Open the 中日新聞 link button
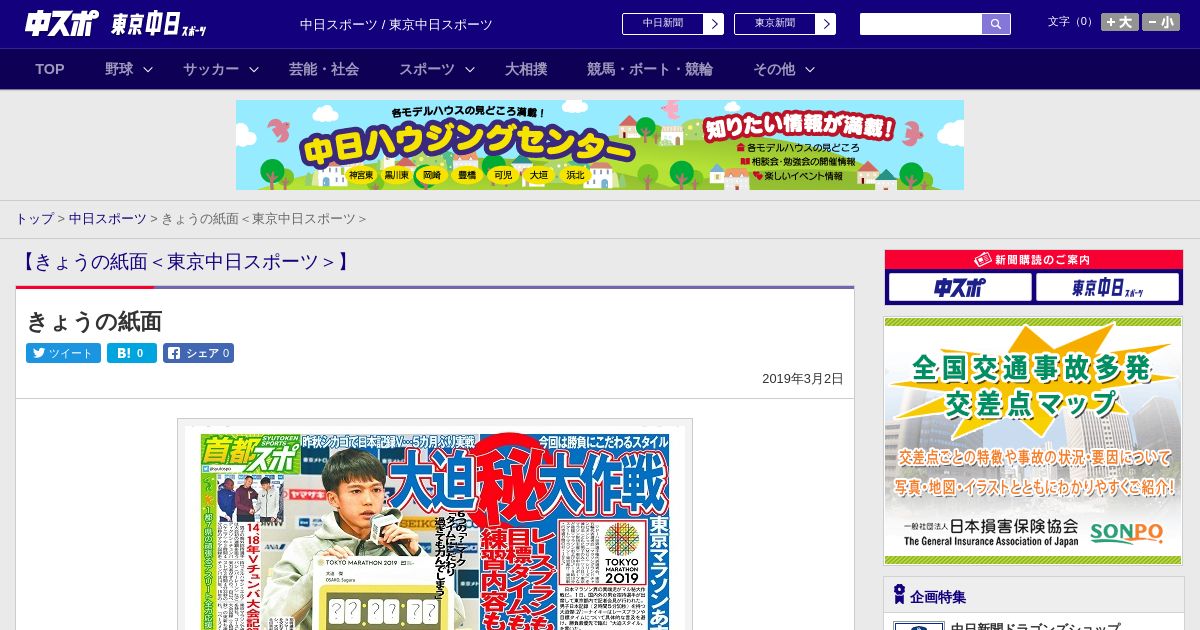This screenshot has height=630, width=1200. [663, 24]
